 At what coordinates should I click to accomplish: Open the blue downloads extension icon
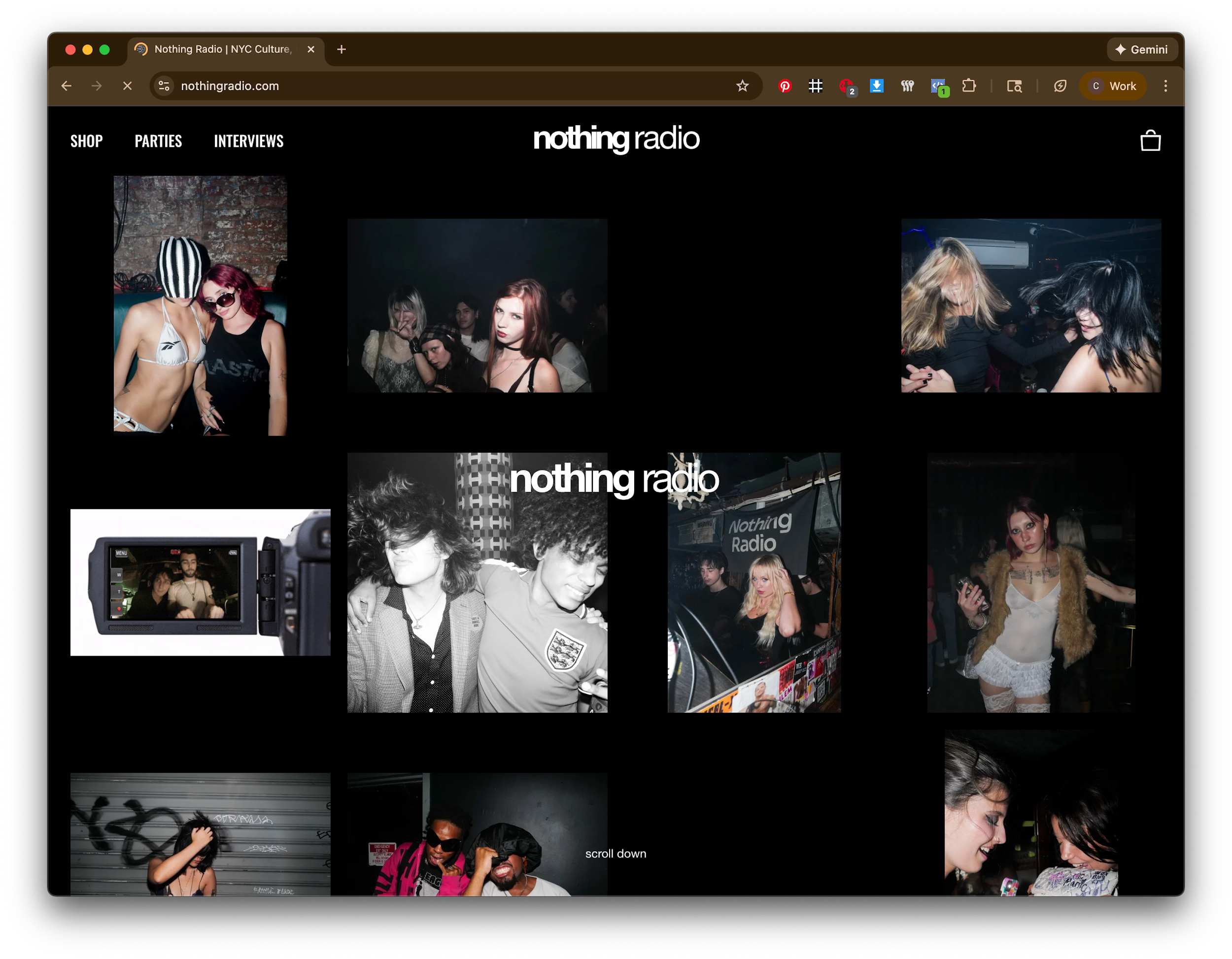877,86
